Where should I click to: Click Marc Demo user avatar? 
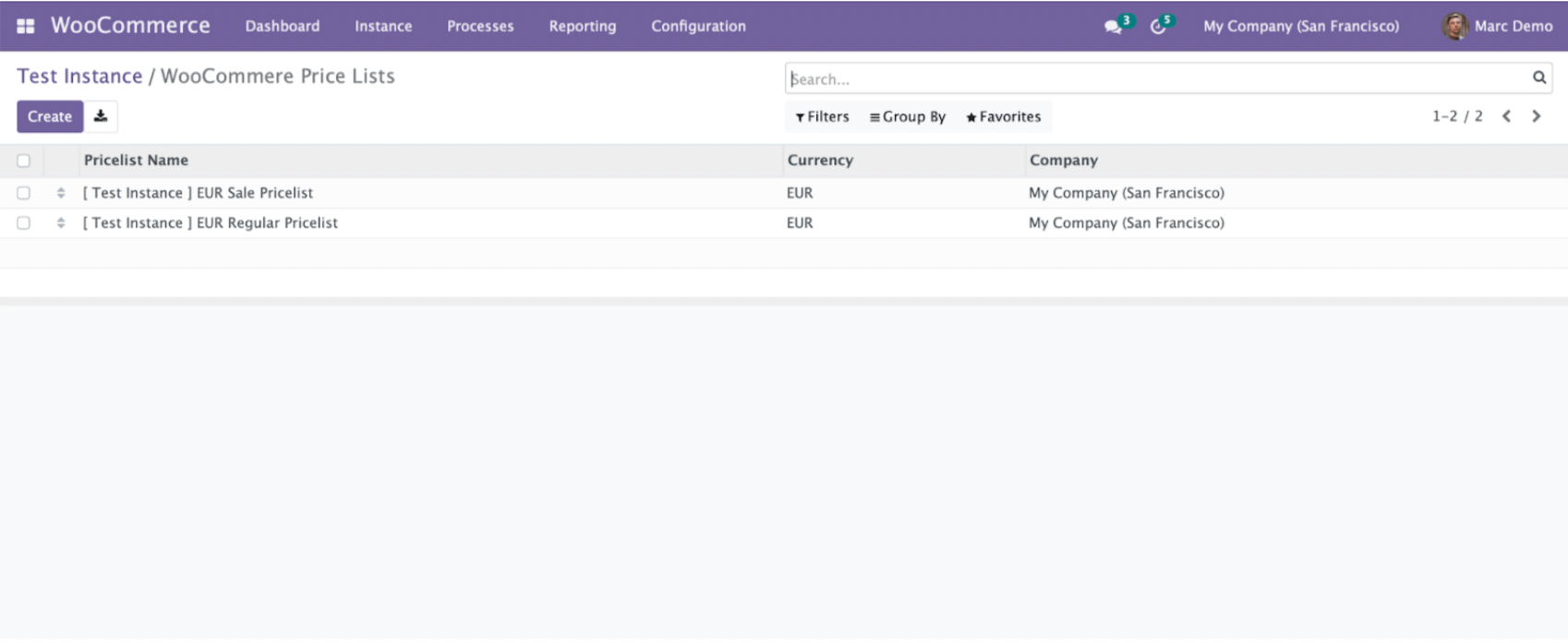(x=1455, y=26)
